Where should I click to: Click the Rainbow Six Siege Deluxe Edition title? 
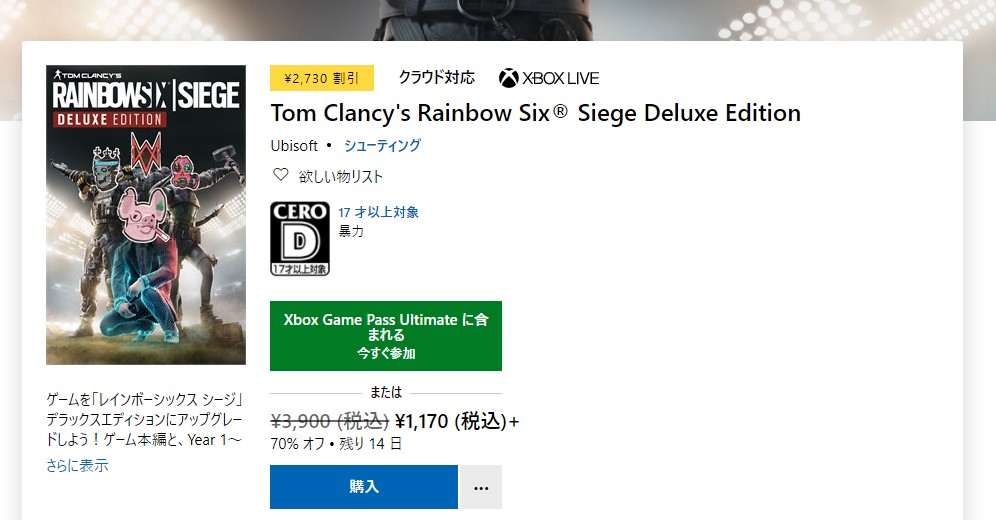[535, 113]
